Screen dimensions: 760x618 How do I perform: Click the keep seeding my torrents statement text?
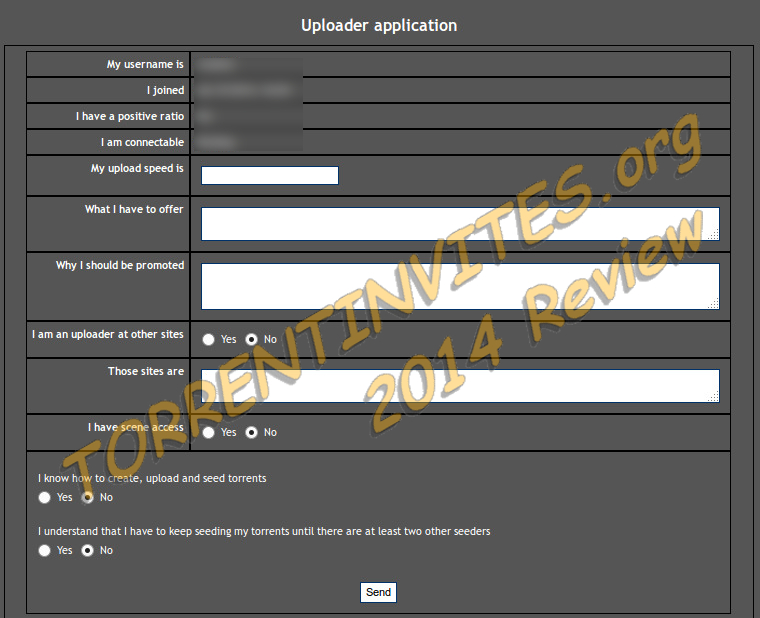click(264, 532)
